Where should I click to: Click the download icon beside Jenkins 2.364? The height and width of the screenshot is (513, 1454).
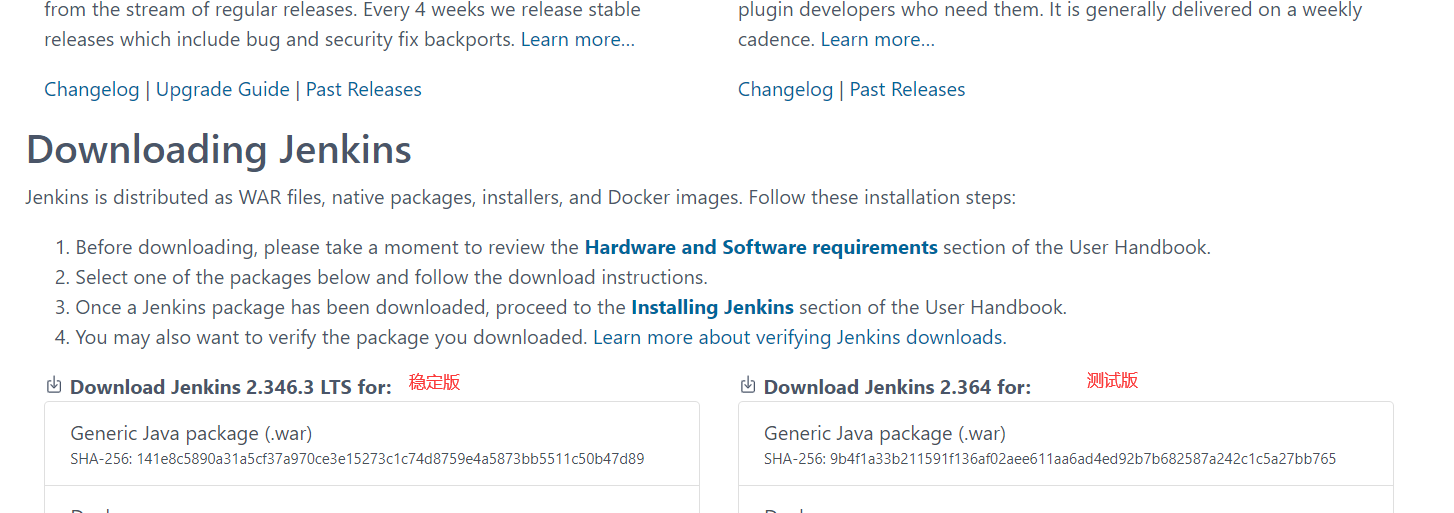coord(748,385)
